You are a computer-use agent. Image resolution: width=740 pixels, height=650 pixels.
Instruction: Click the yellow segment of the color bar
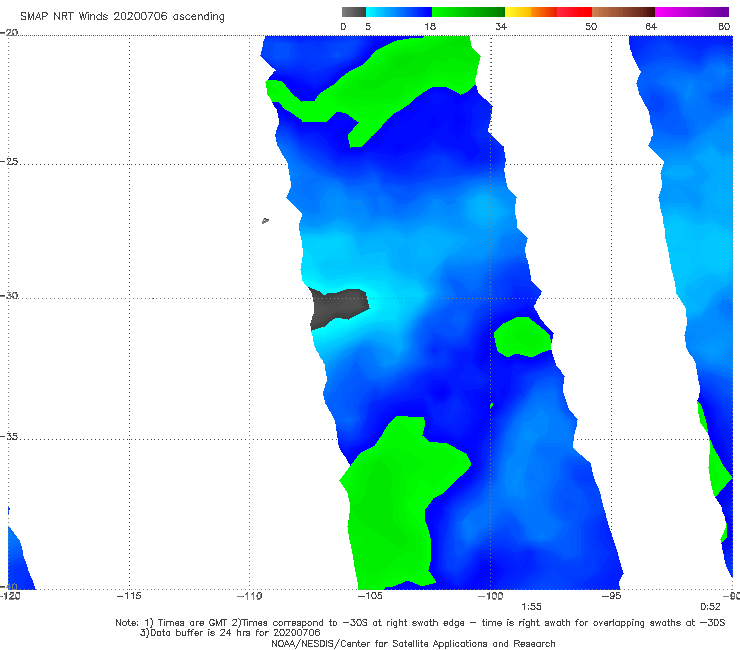pos(518,12)
